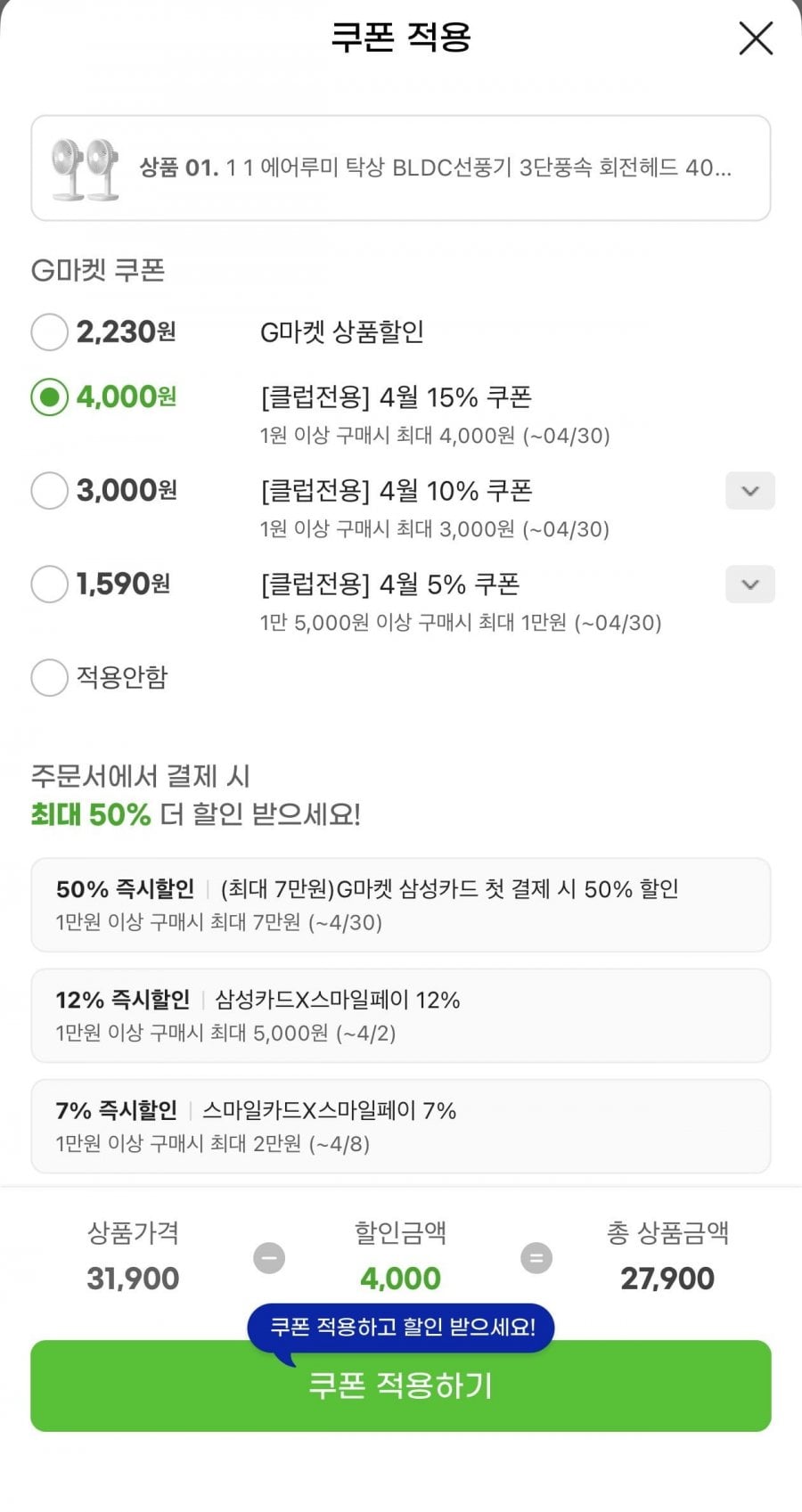Click the fan product thumbnail image

coord(86,168)
